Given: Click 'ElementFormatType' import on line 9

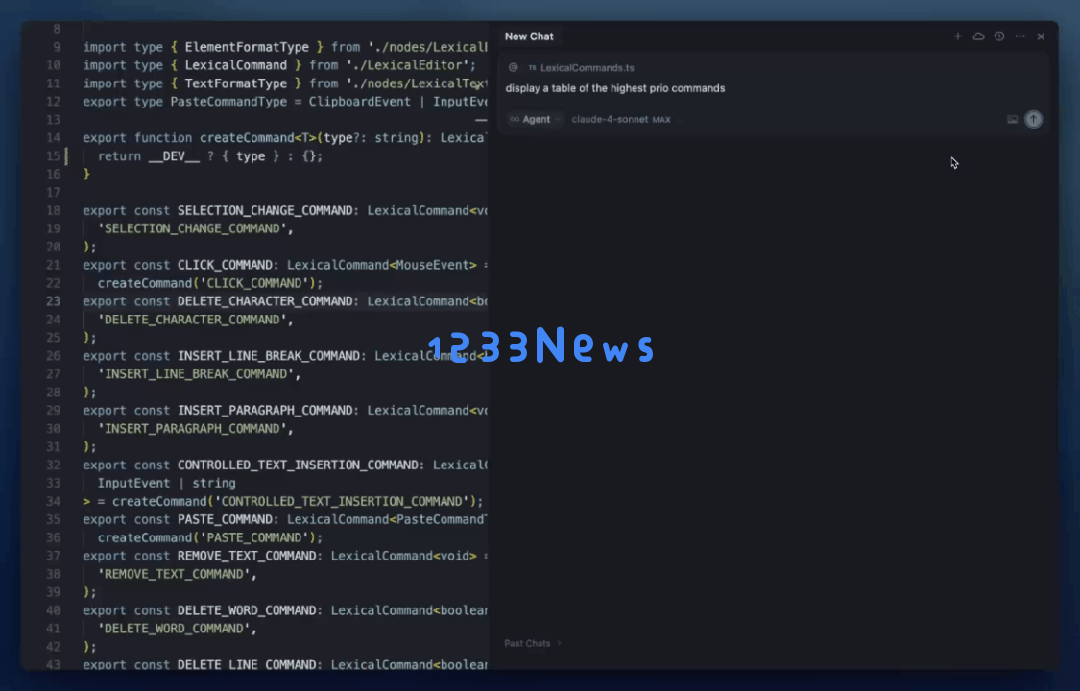Looking at the screenshot, I should point(247,47).
